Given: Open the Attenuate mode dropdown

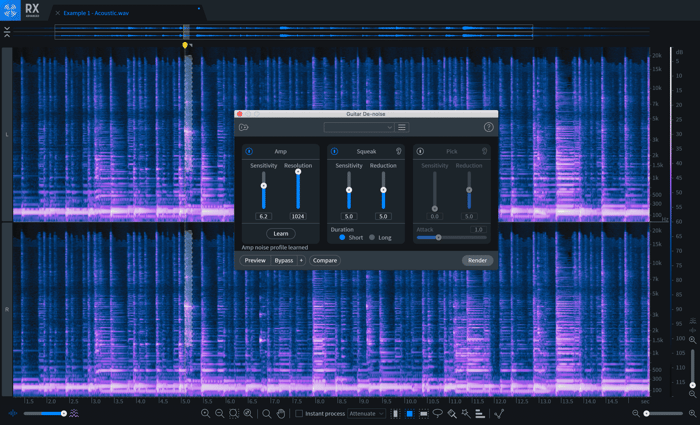Looking at the screenshot, I should click(x=367, y=413).
